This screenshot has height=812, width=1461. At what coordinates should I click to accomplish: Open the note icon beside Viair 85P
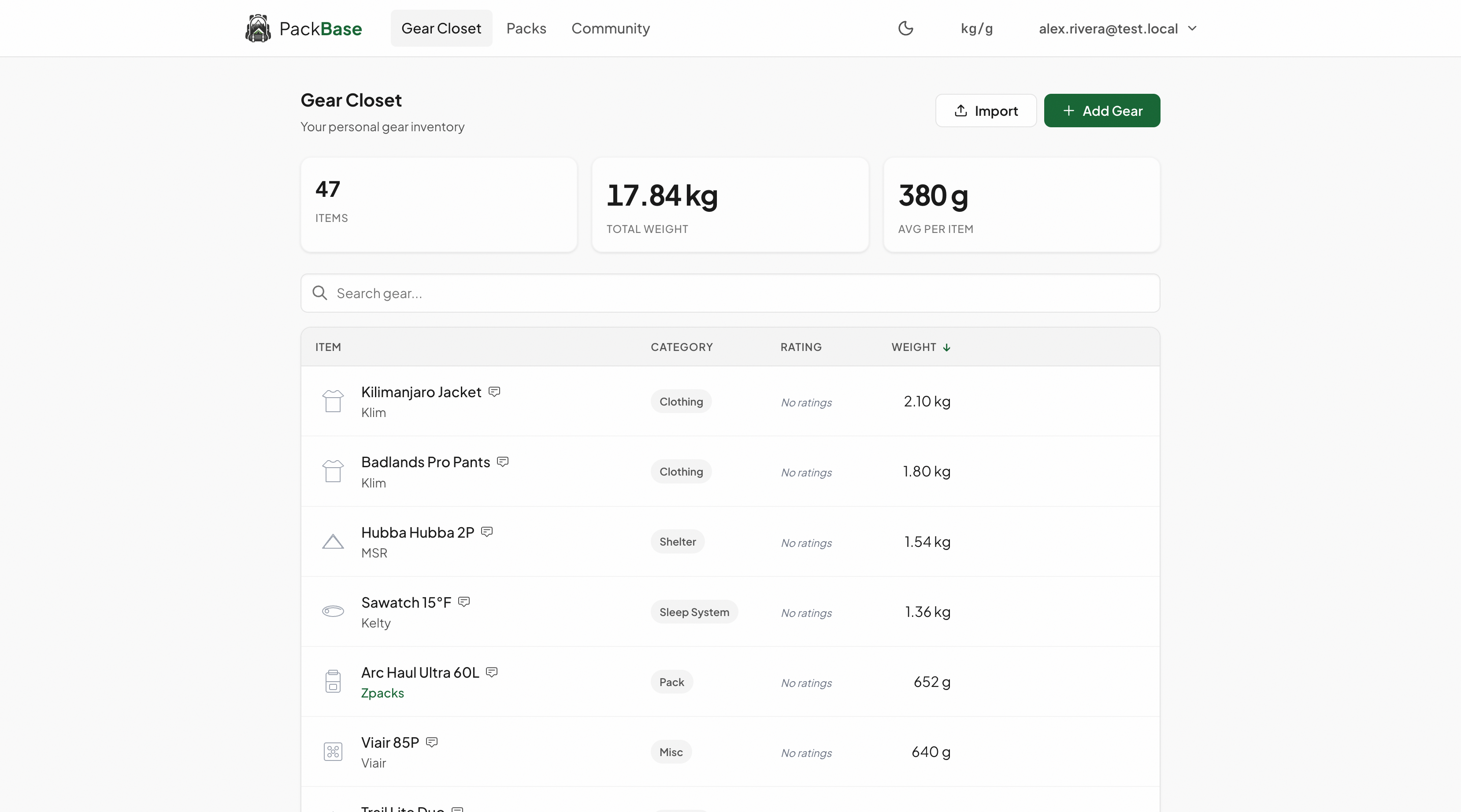pyautogui.click(x=432, y=742)
